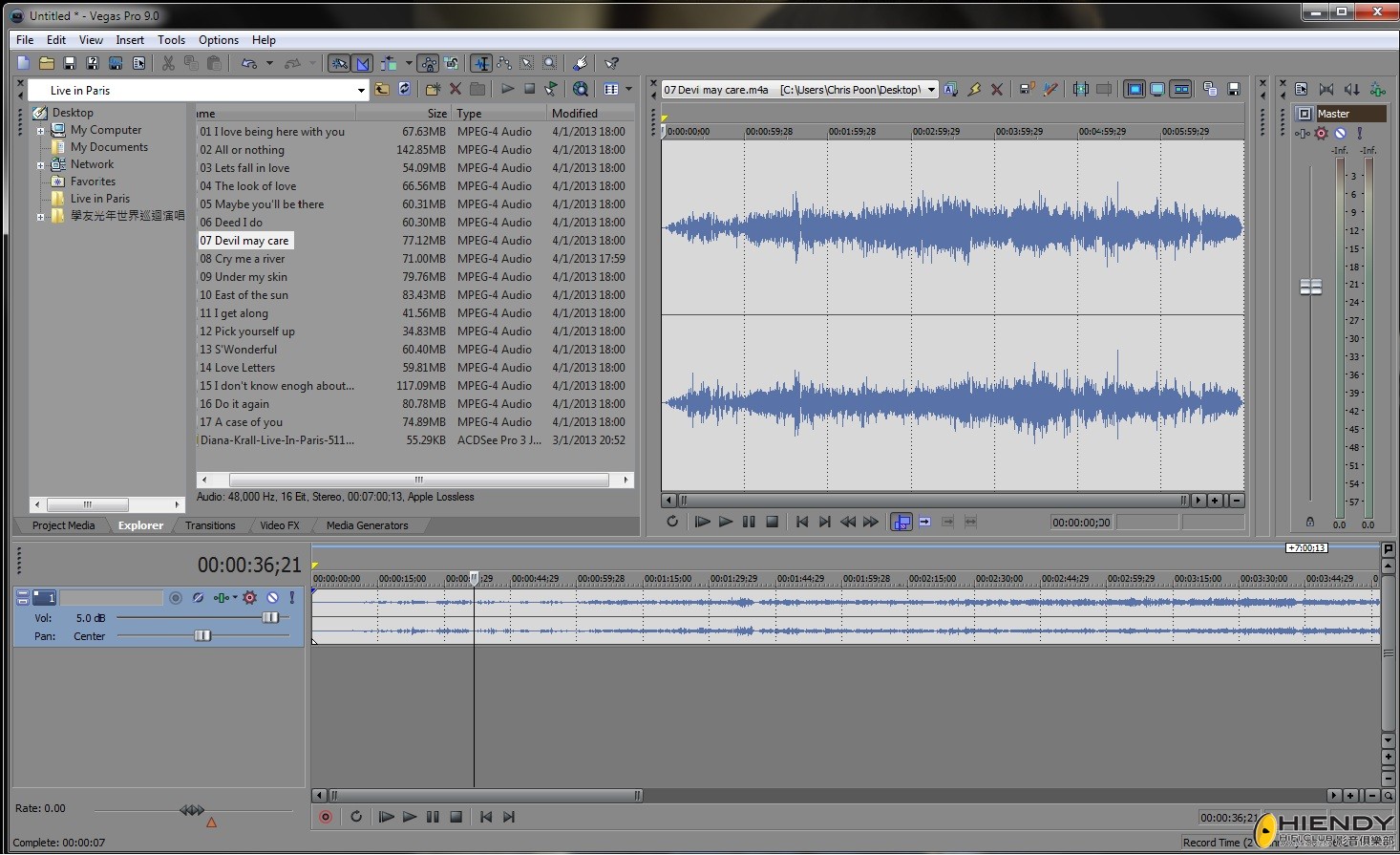
Task: Toggle Enable Snapping in the toolbar
Action: tap(340, 63)
